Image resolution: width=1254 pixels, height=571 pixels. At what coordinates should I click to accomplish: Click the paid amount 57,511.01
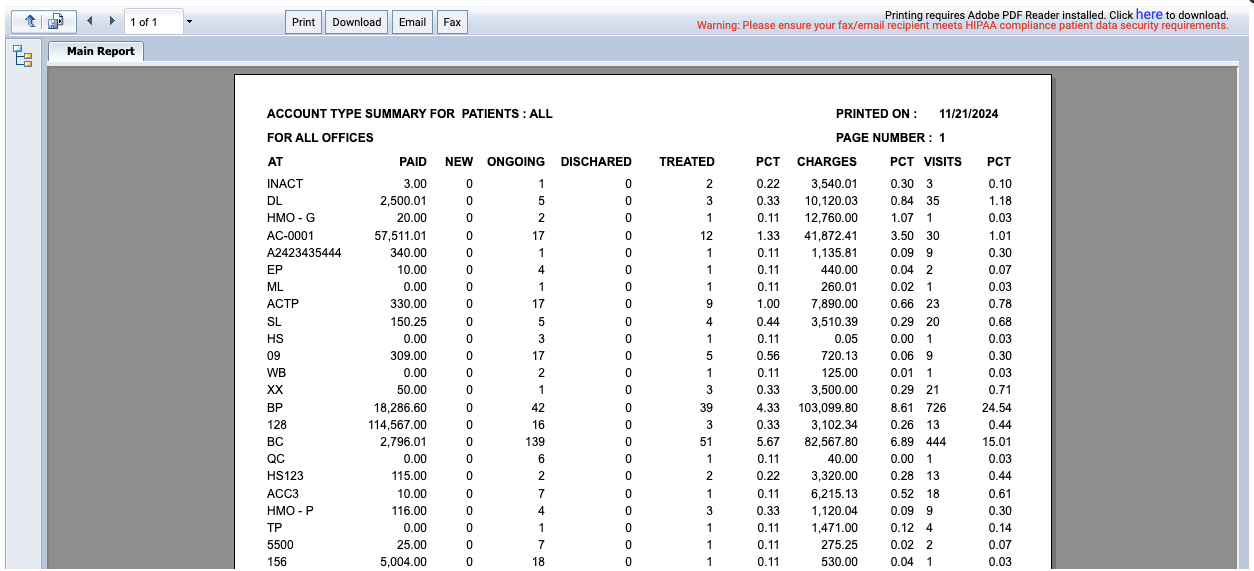[401, 236]
